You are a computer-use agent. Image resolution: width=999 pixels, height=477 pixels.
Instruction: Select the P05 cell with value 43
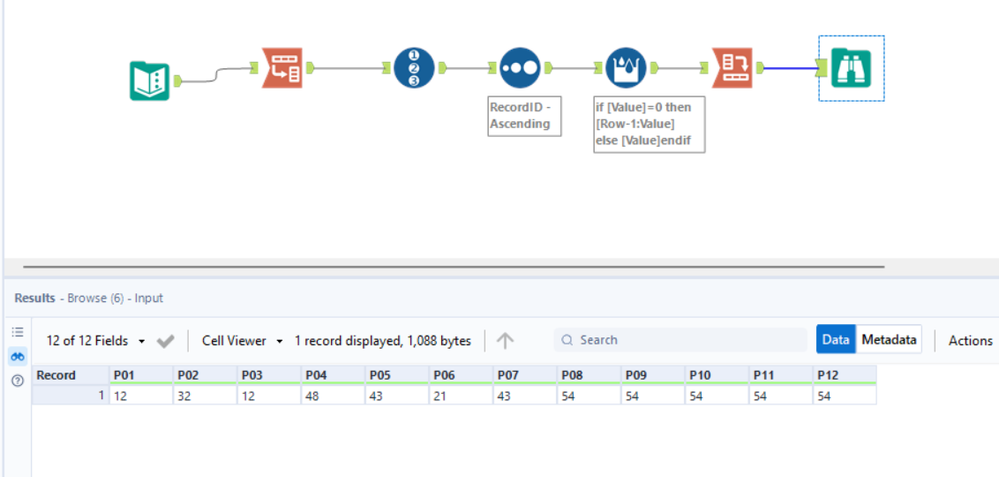pyautogui.click(x=397, y=395)
